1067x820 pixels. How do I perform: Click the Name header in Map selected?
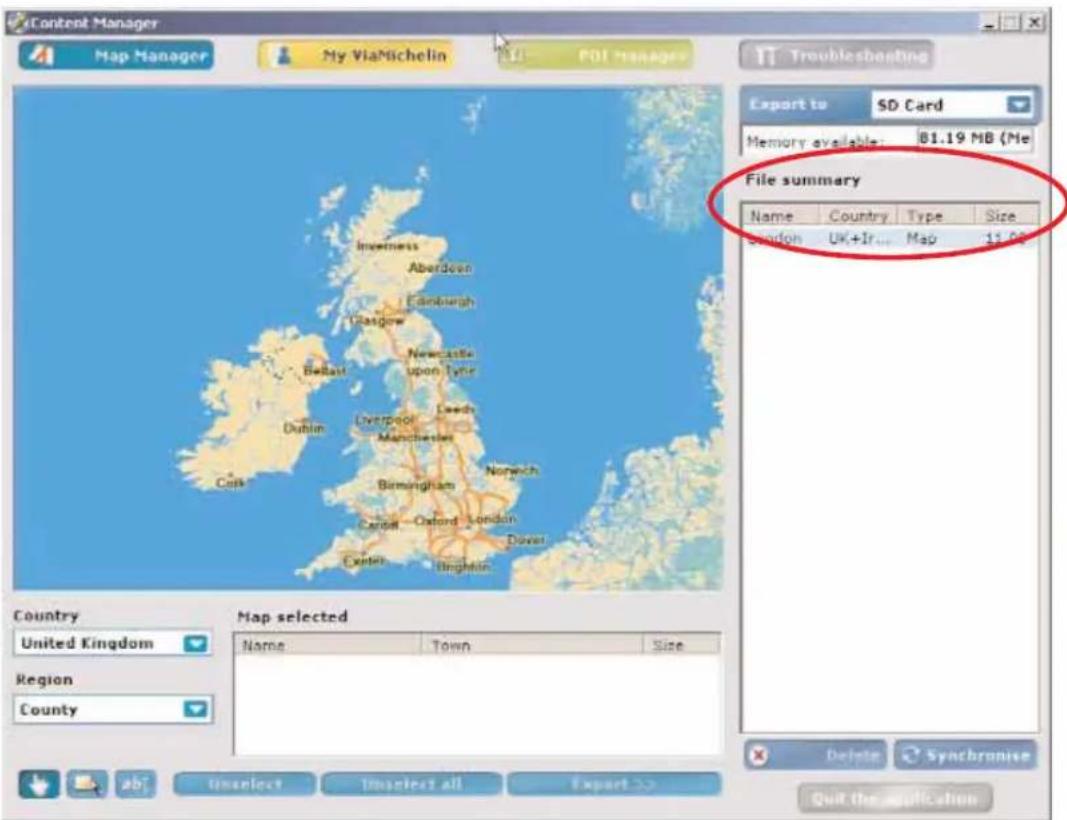coord(327,645)
